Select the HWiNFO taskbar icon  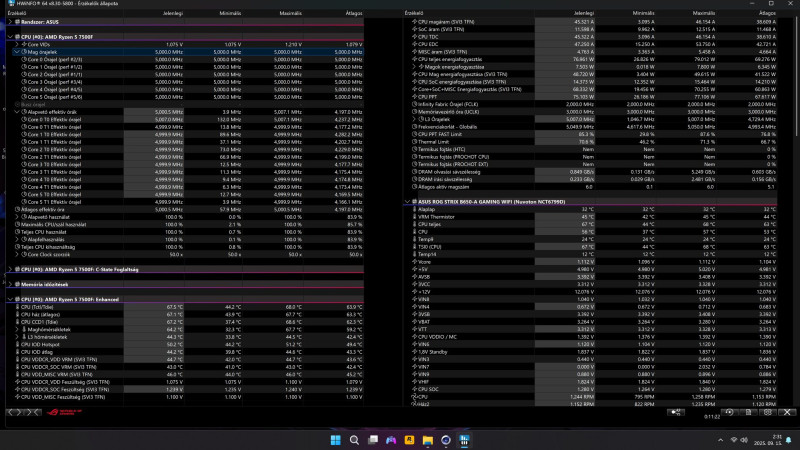pos(464,440)
